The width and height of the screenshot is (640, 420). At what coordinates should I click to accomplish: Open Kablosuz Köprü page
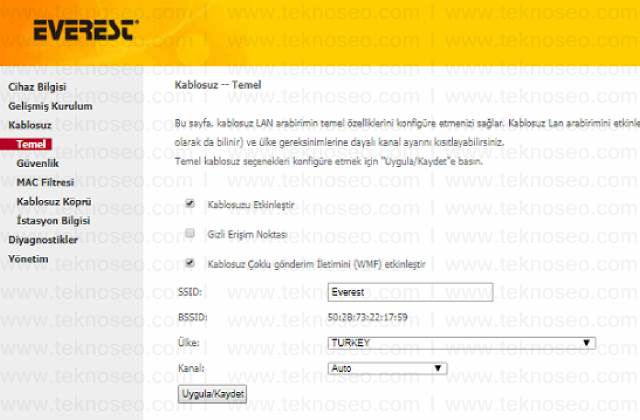click(53, 202)
